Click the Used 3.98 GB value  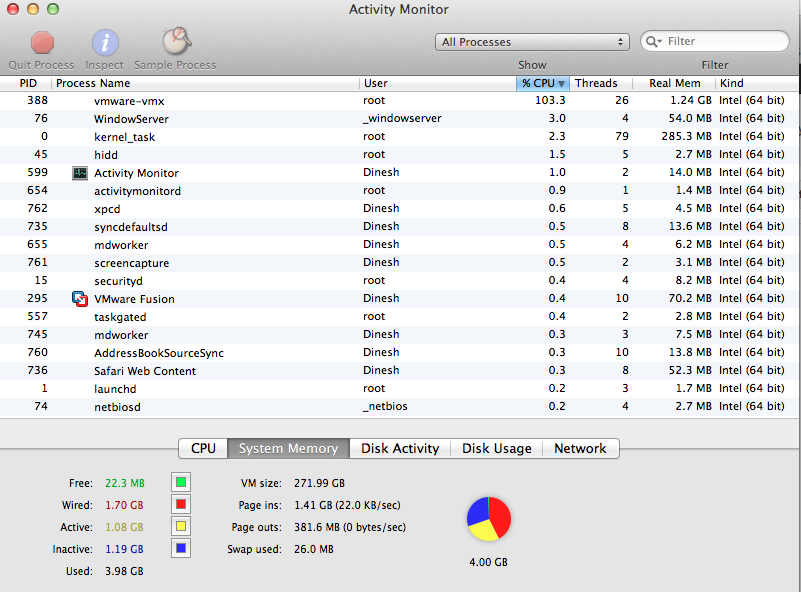(x=124, y=571)
